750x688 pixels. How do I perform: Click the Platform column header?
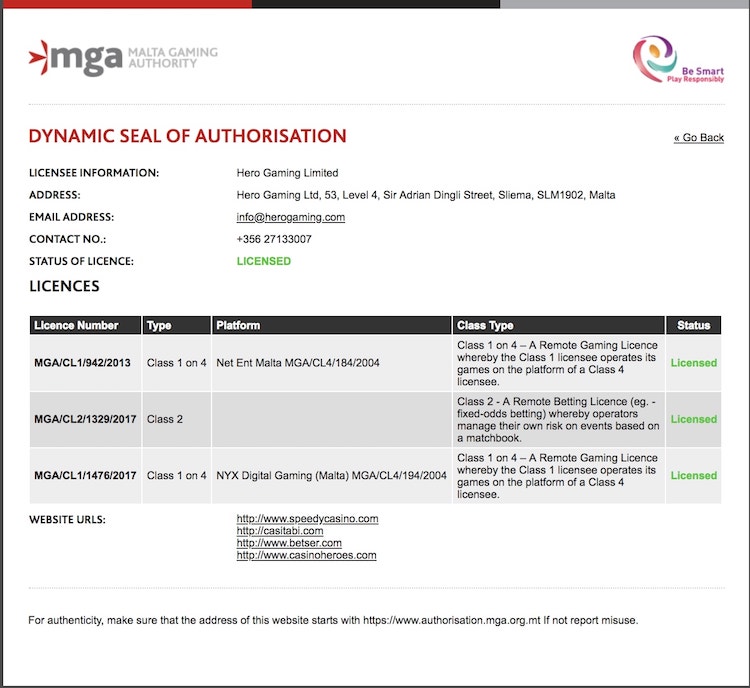(331, 325)
